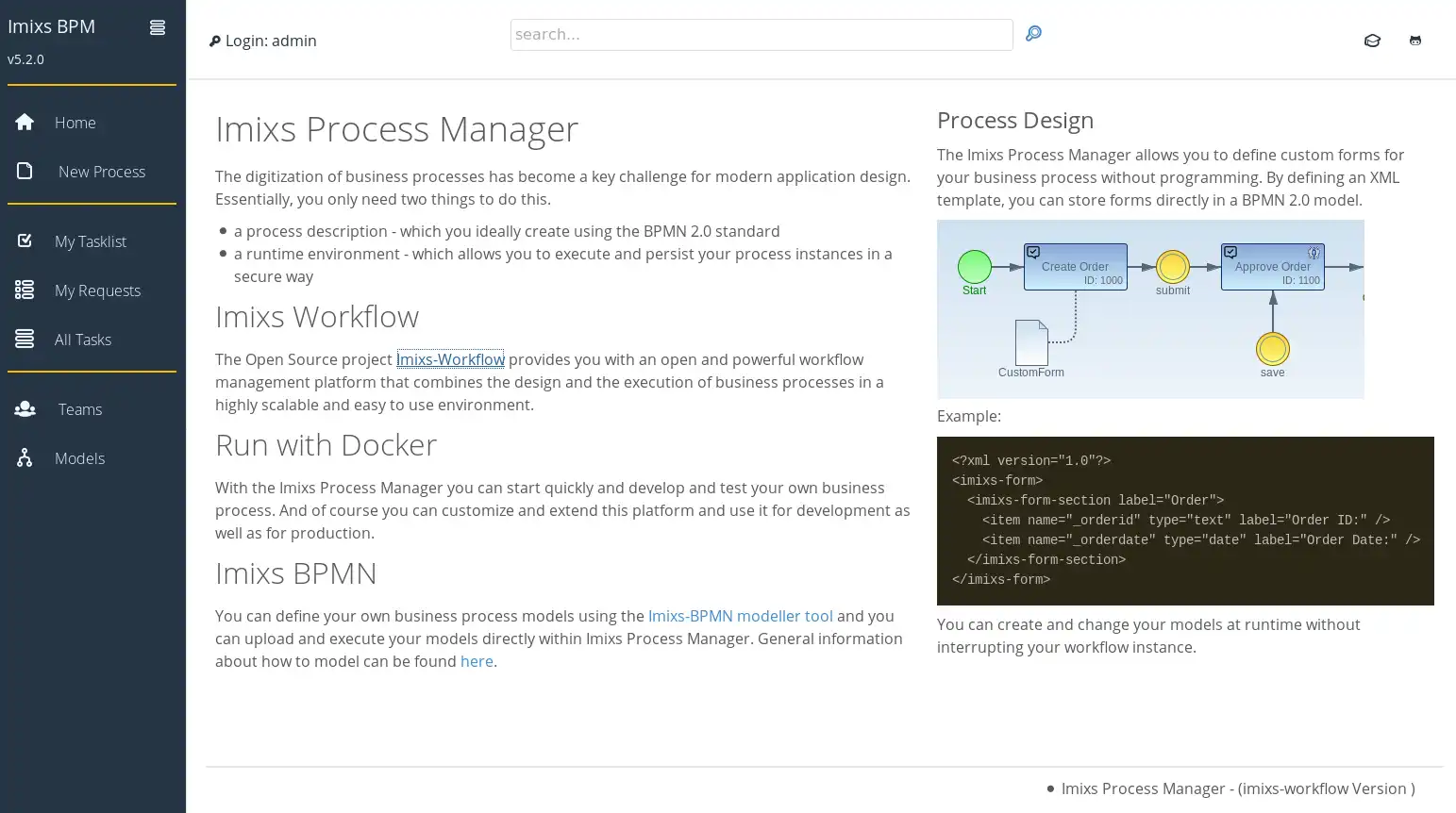This screenshot has height=813, width=1456.
Task: Toggle the sidebar collapse menu icon
Action: pyautogui.click(x=158, y=28)
